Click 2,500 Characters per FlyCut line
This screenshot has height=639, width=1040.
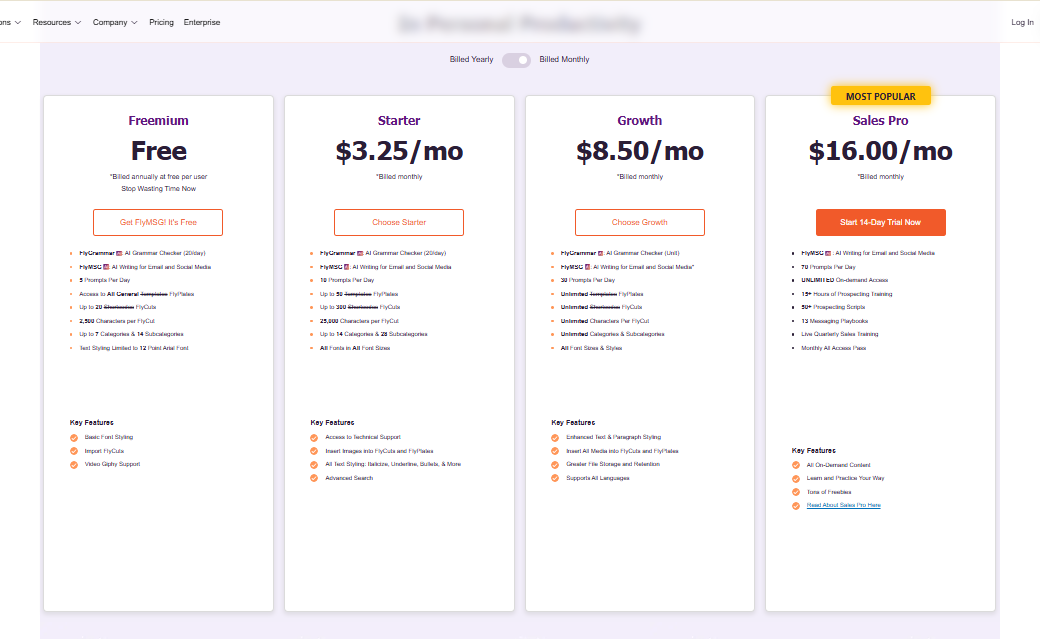(117, 320)
